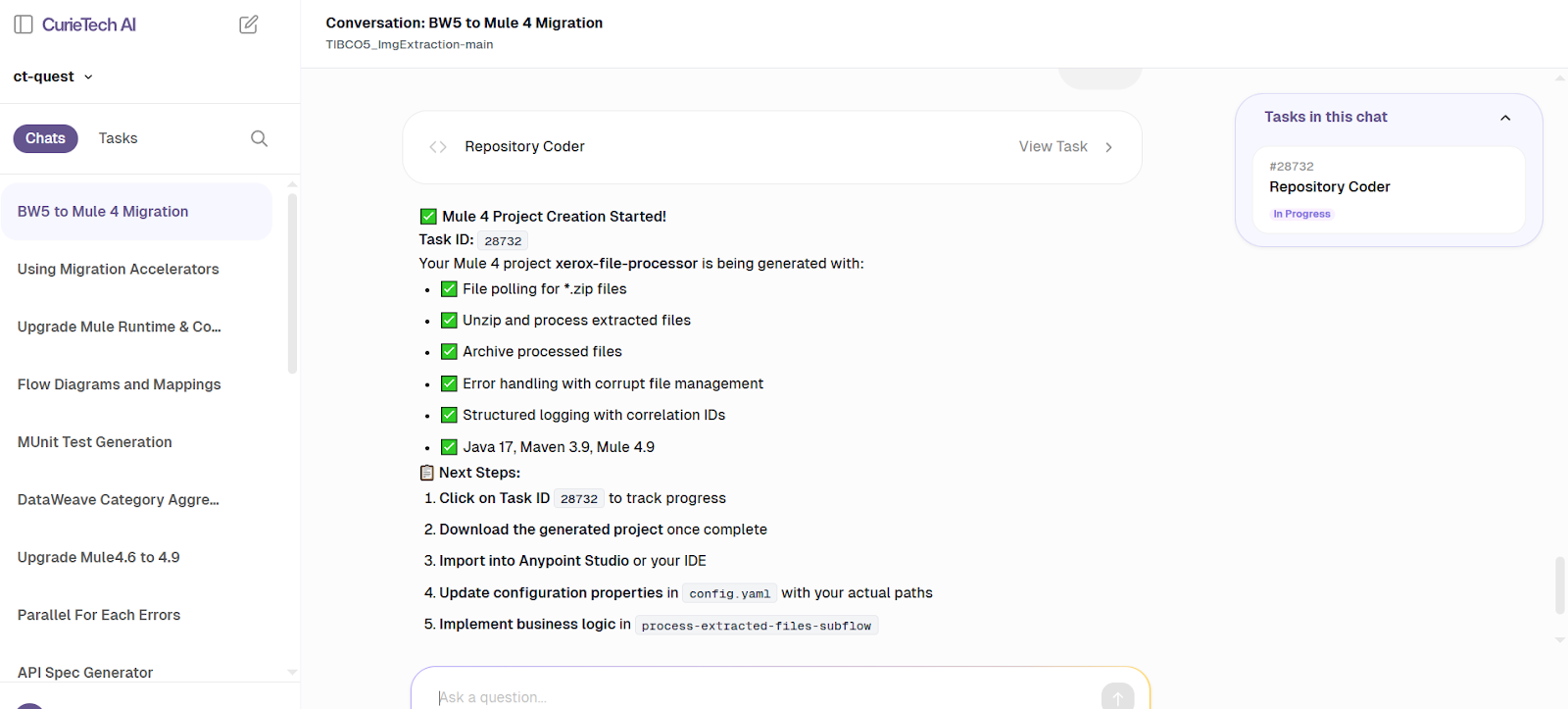
Task: Click the CurieTech AI logo
Action: [86, 24]
